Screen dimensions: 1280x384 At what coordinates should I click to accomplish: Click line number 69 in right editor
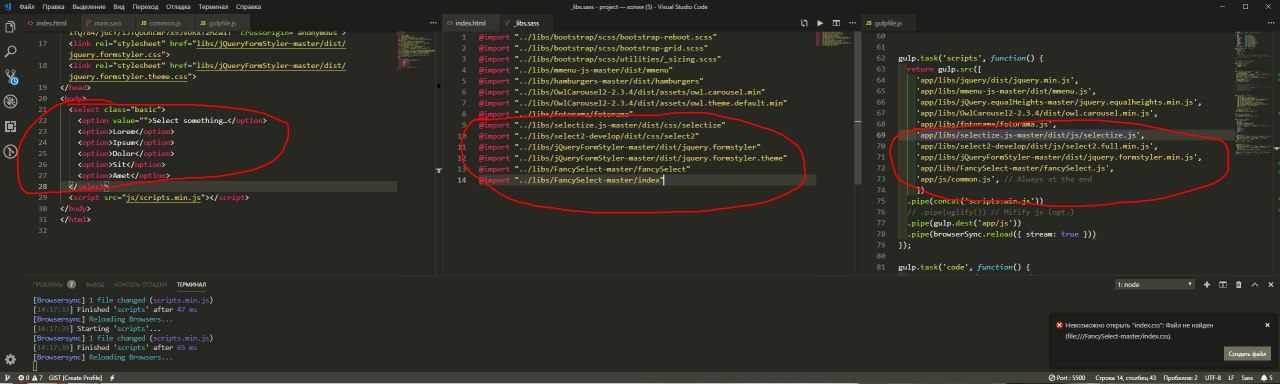(881, 134)
